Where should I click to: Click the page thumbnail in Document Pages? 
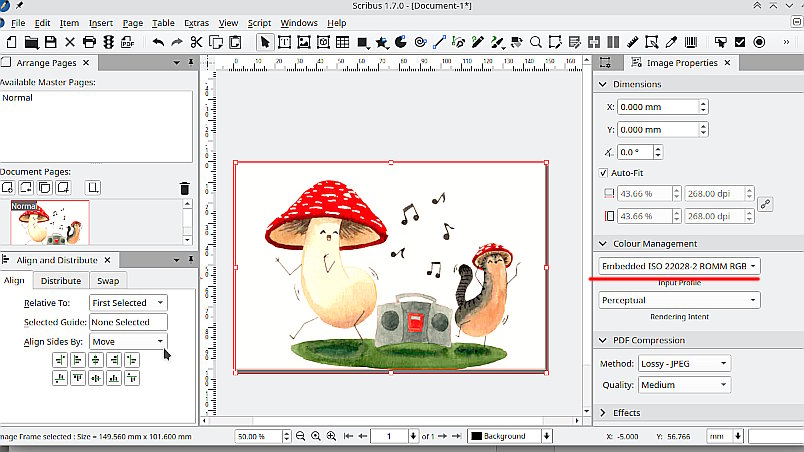[49, 222]
